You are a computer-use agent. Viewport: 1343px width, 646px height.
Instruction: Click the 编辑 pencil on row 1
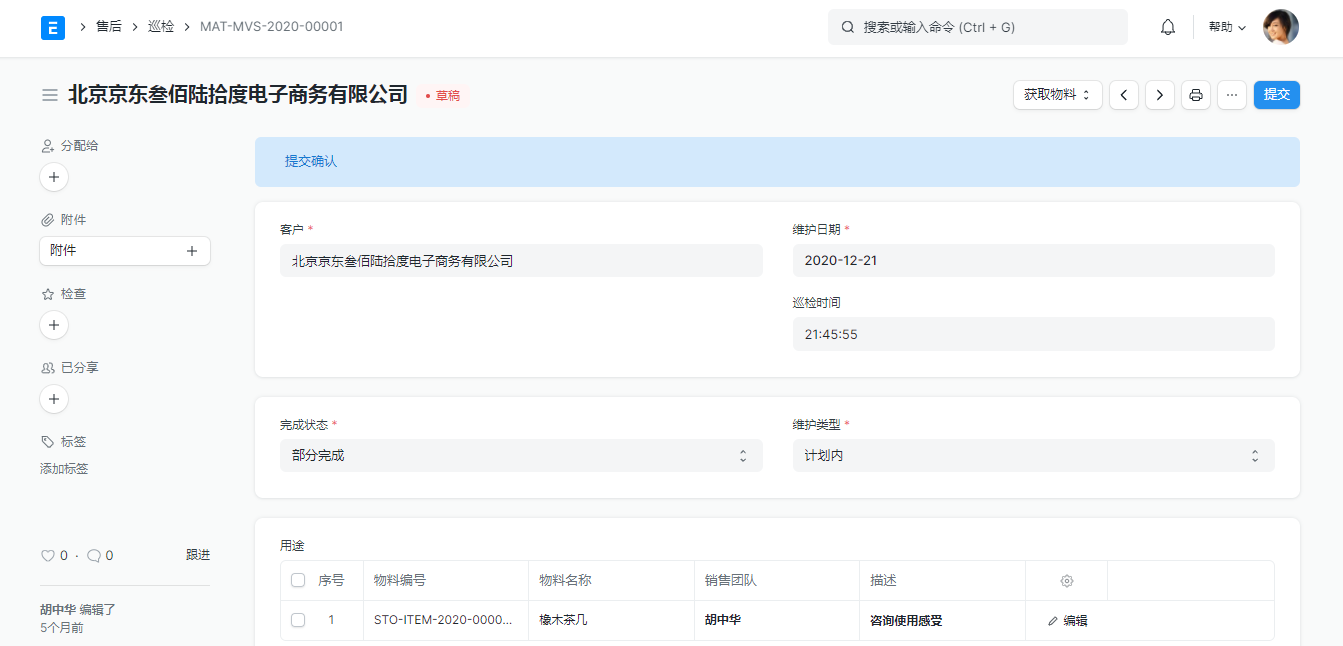coord(1068,620)
